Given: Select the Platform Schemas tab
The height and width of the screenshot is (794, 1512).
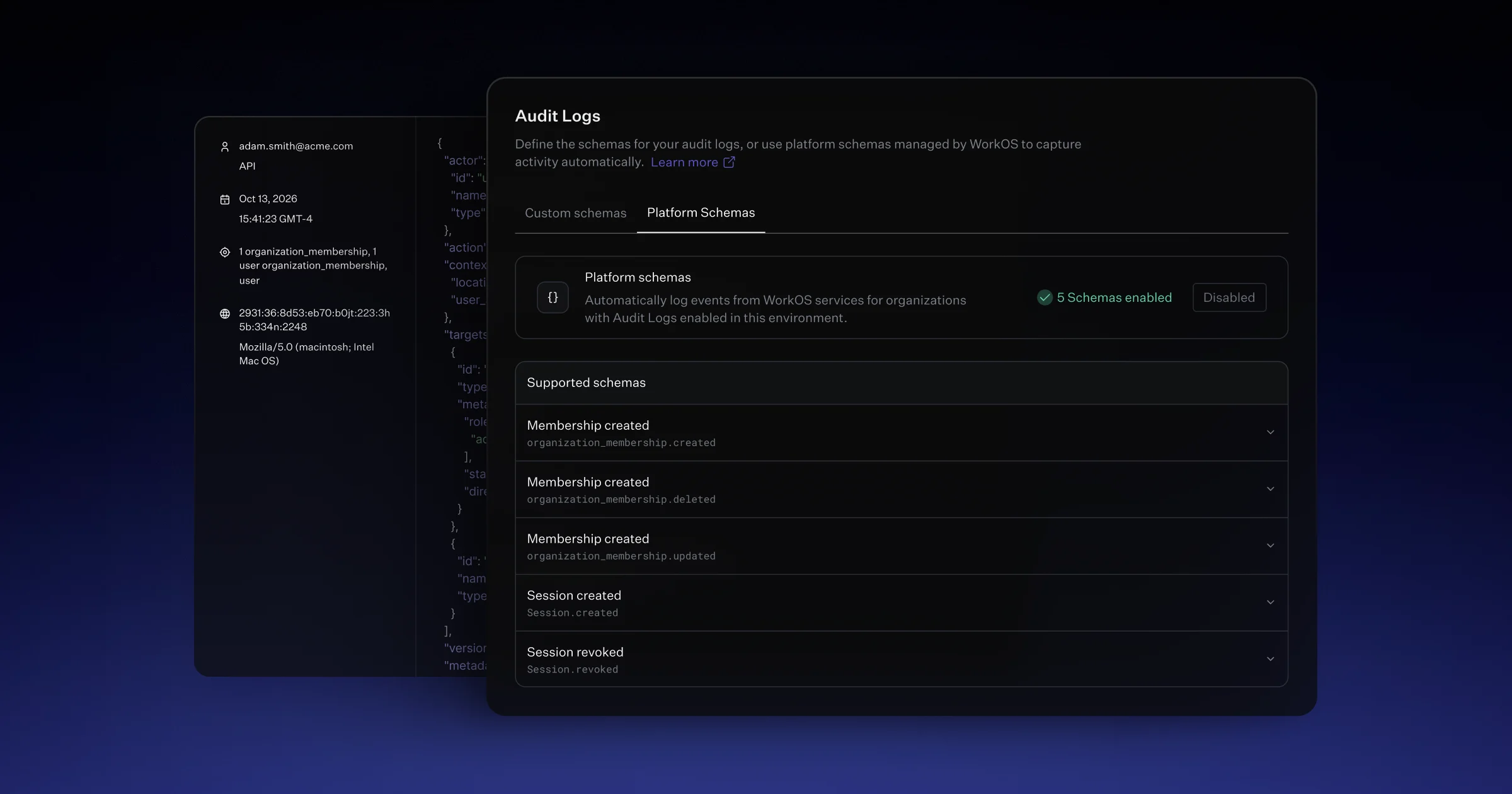Looking at the screenshot, I should (701, 213).
